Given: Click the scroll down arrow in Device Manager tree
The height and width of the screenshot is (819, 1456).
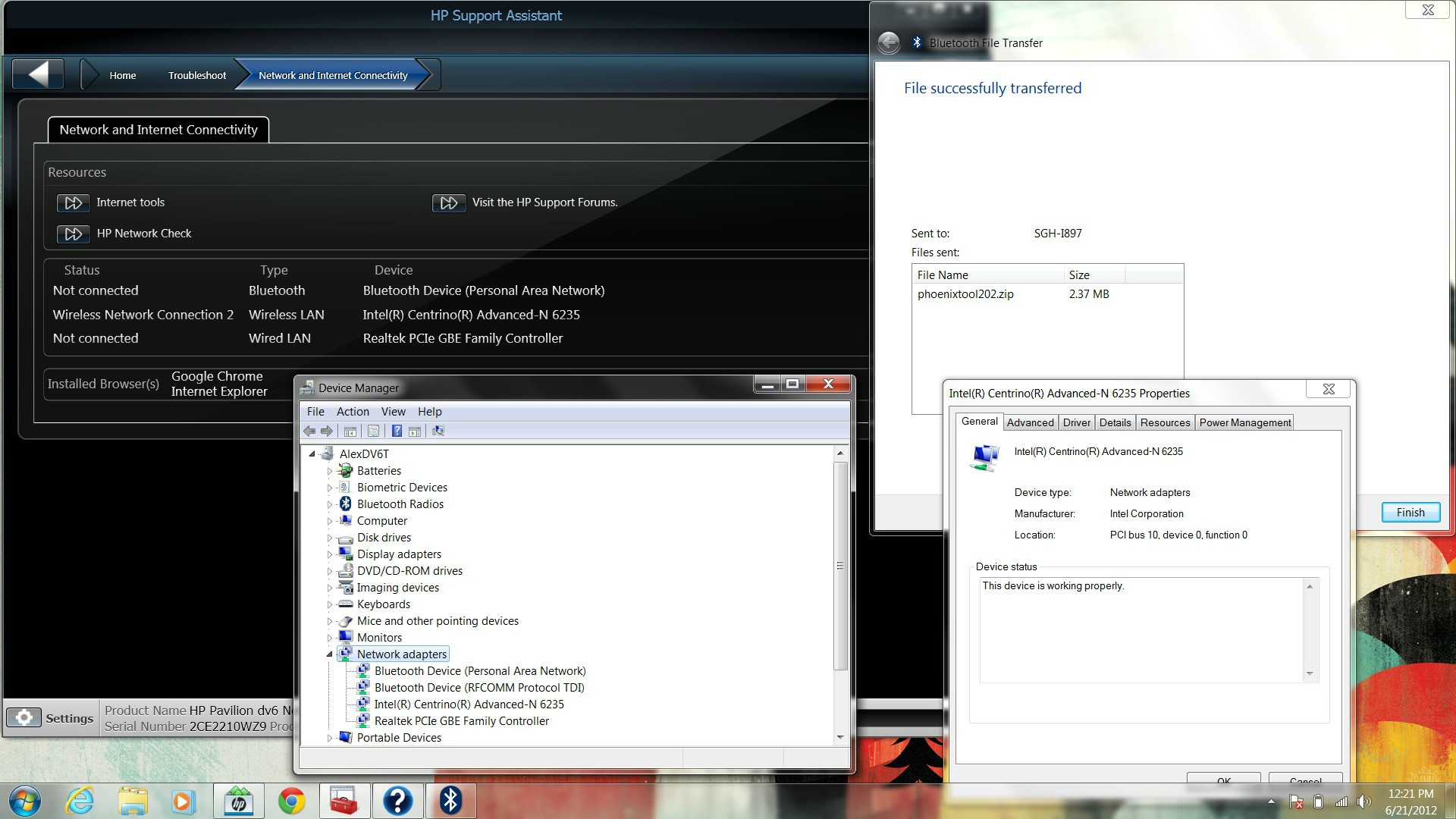Looking at the screenshot, I should (839, 737).
